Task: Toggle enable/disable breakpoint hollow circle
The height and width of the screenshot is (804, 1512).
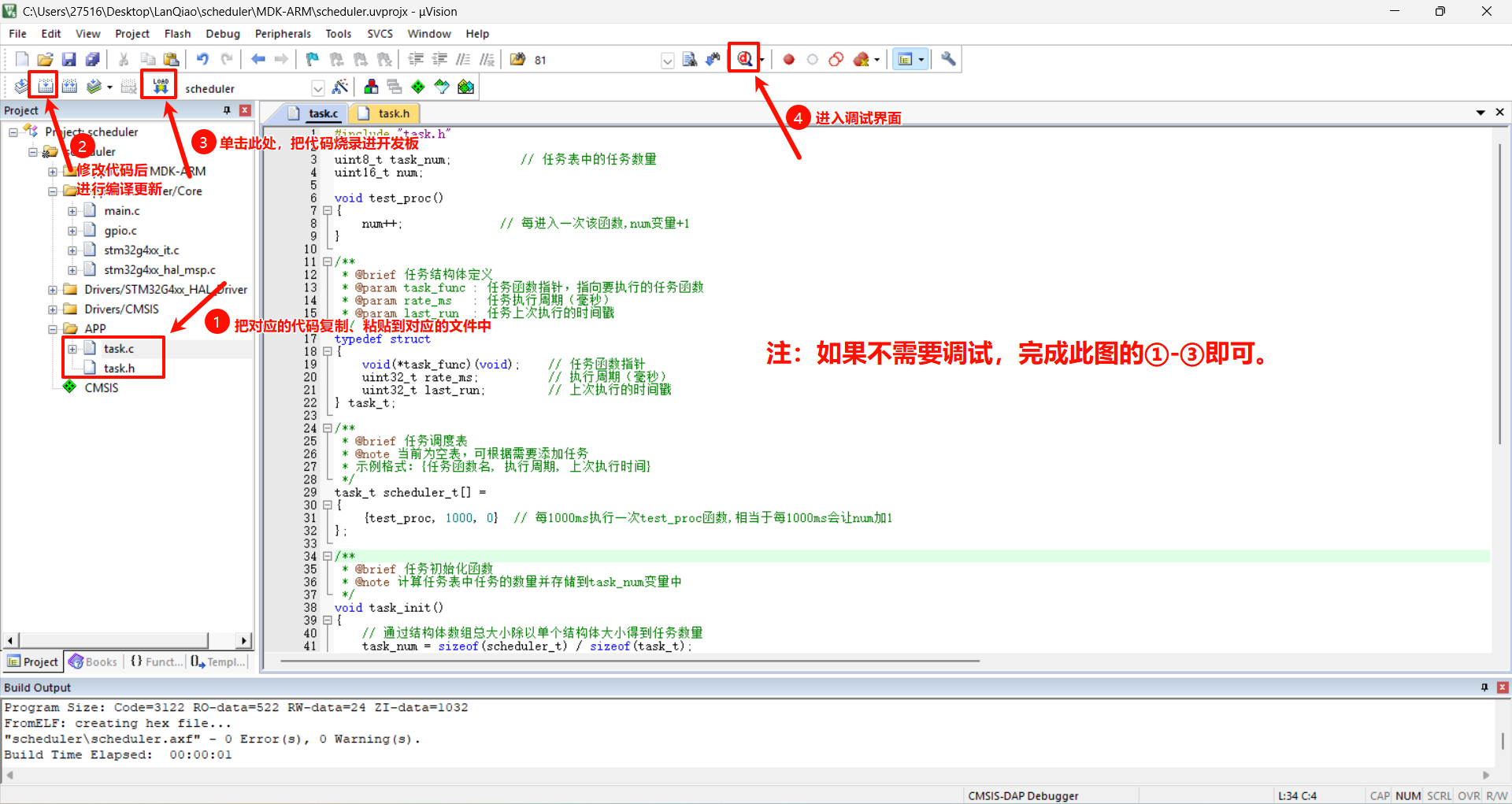Action: tap(813, 59)
